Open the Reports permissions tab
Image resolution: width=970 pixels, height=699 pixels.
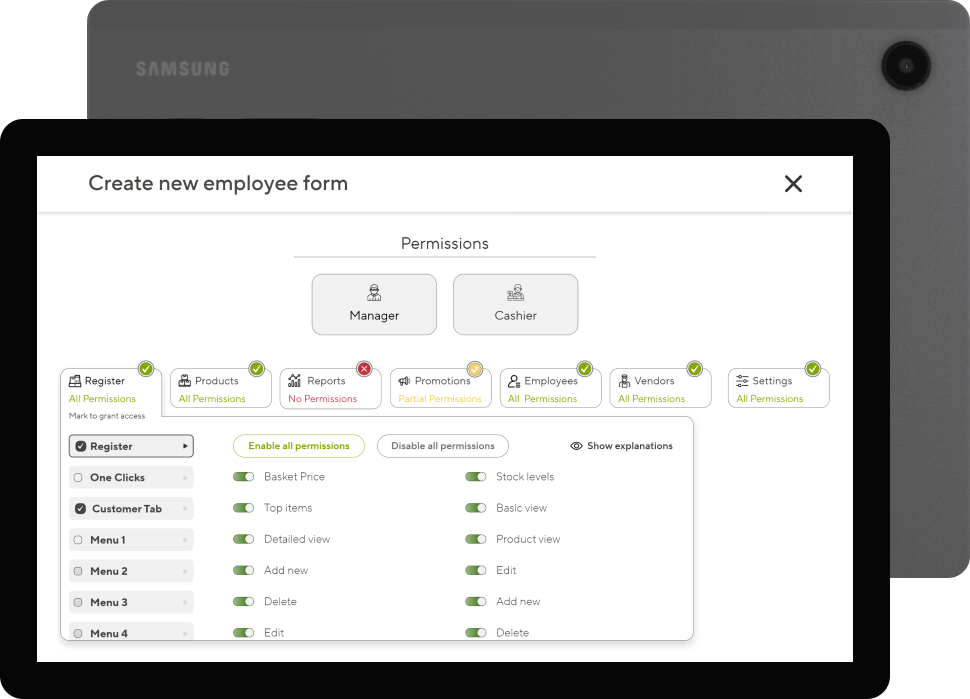coord(330,388)
